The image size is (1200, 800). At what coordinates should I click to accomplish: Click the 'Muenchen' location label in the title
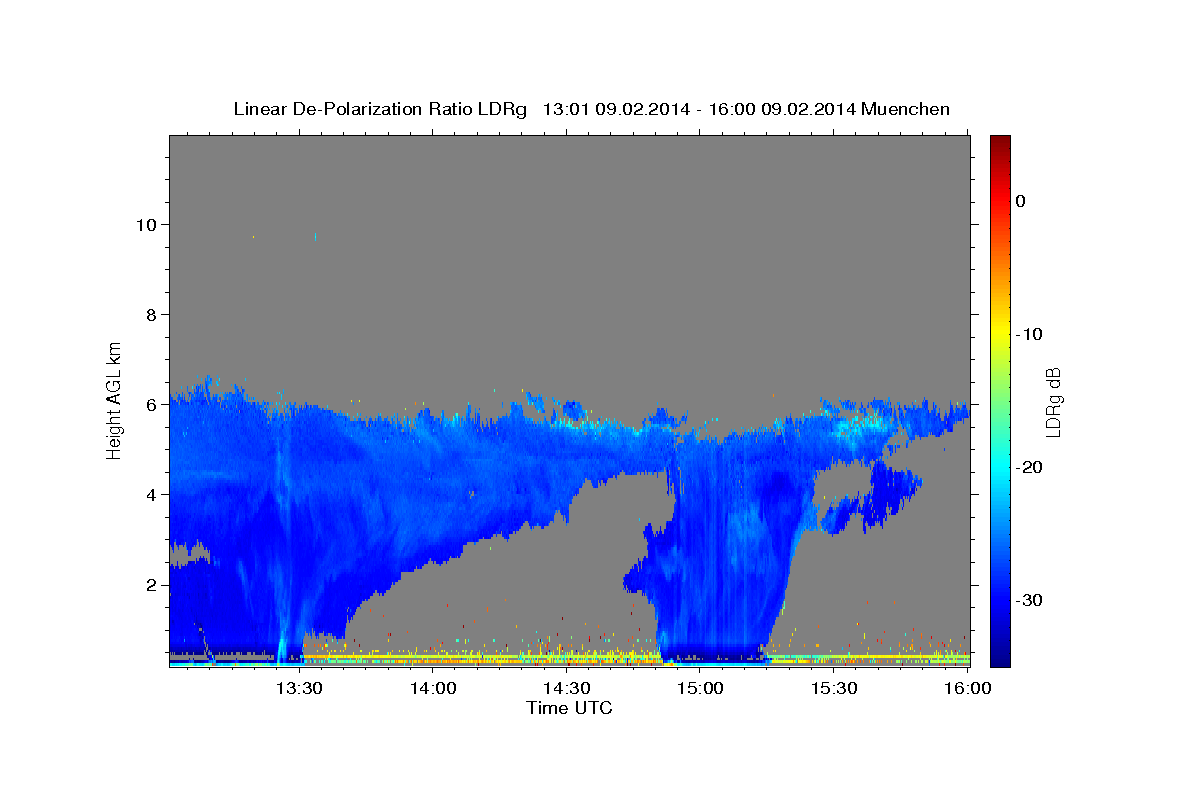(x=907, y=109)
